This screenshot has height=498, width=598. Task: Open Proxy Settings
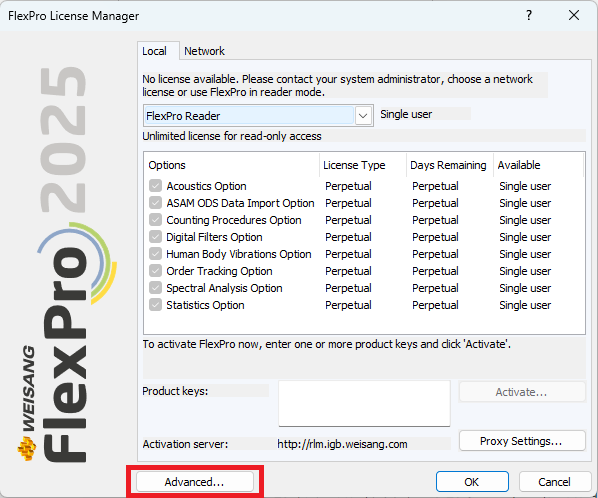pyautogui.click(x=522, y=441)
